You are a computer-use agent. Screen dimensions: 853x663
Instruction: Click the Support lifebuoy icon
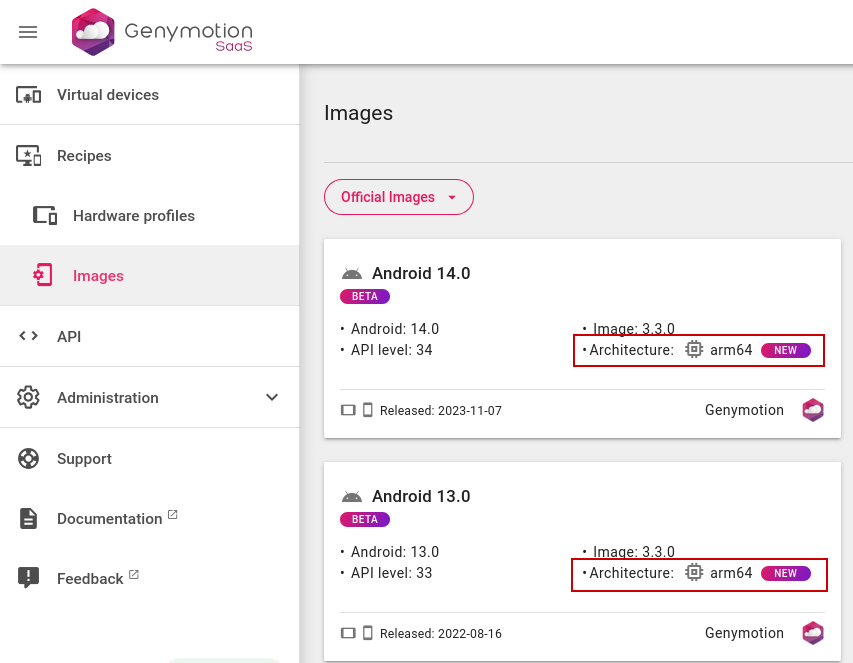click(x=28, y=459)
